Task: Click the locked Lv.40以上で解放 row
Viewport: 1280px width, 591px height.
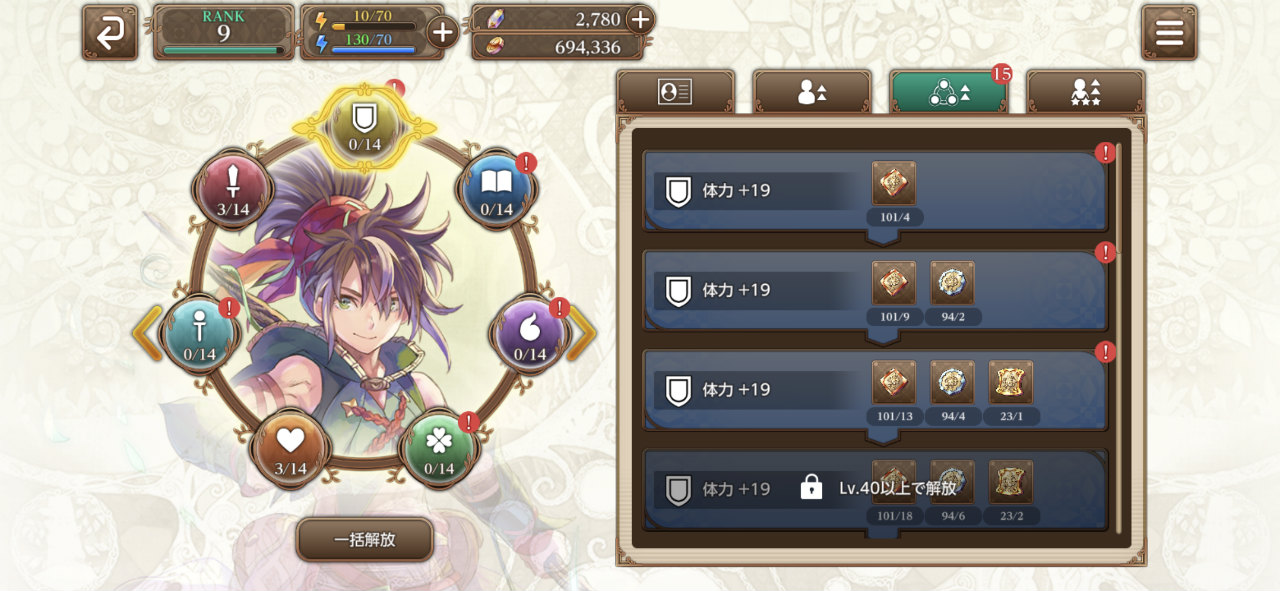Action: [x=875, y=489]
